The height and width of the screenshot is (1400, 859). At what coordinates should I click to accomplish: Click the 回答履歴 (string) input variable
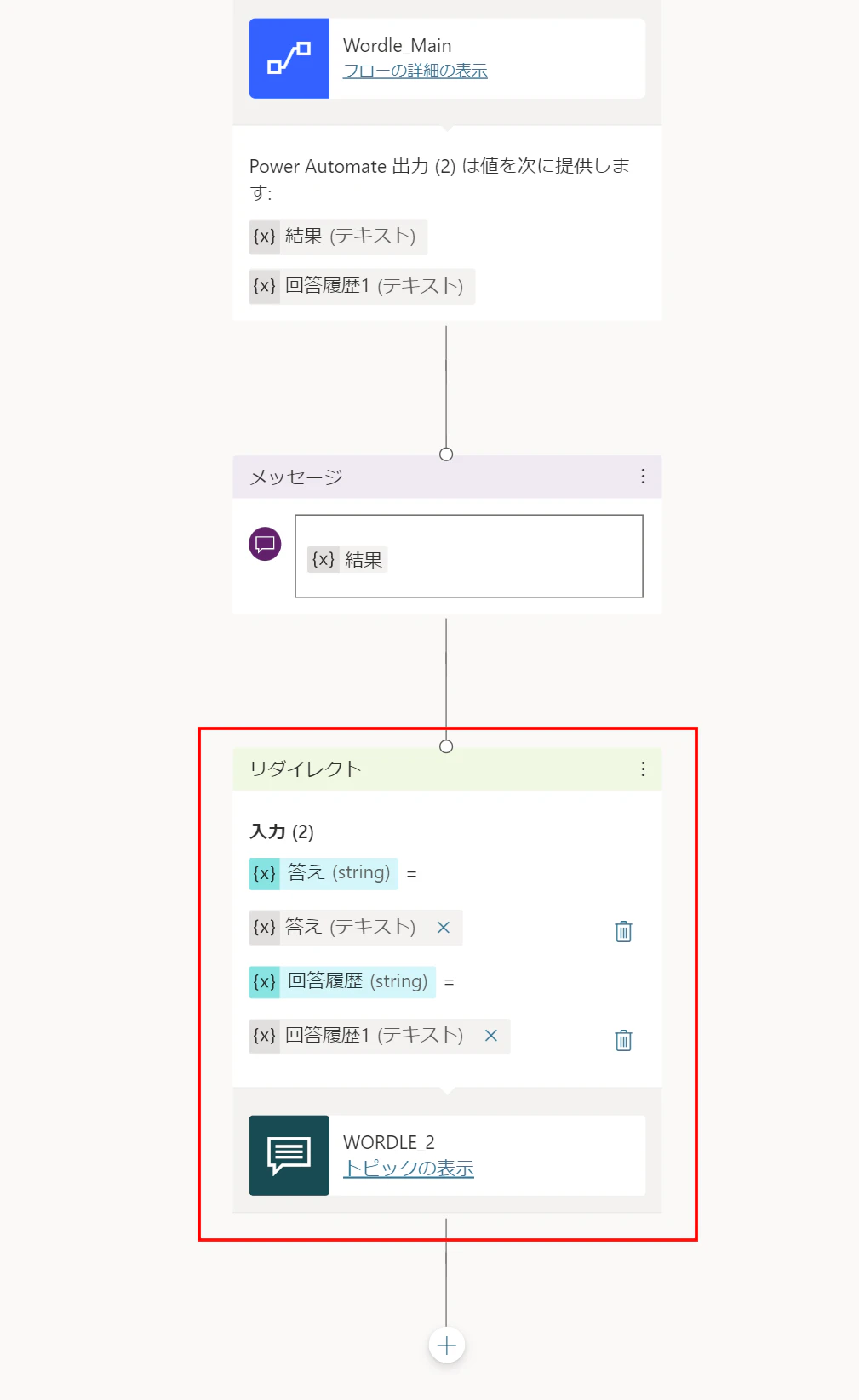(342, 982)
